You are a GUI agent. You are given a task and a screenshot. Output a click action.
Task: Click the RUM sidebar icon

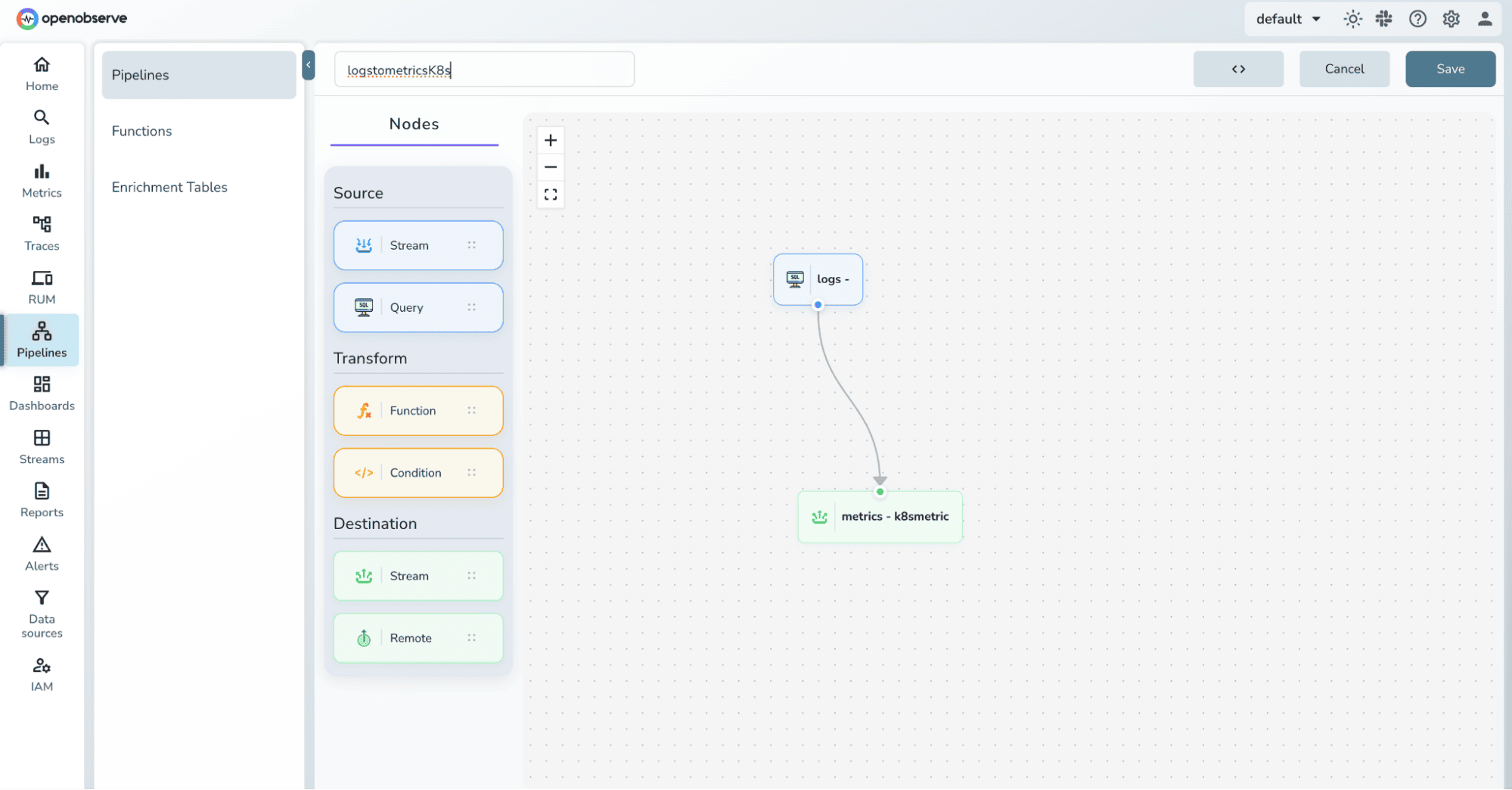(x=42, y=286)
